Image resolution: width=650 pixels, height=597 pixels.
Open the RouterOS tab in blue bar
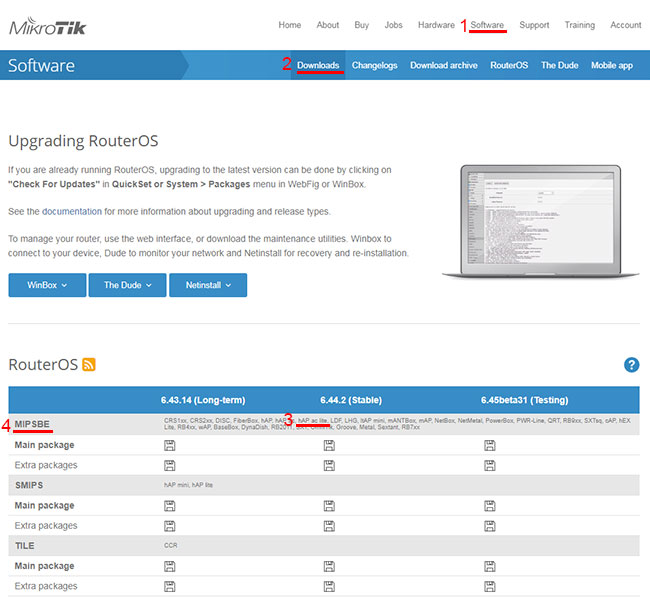pyautogui.click(x=509, y=65)
